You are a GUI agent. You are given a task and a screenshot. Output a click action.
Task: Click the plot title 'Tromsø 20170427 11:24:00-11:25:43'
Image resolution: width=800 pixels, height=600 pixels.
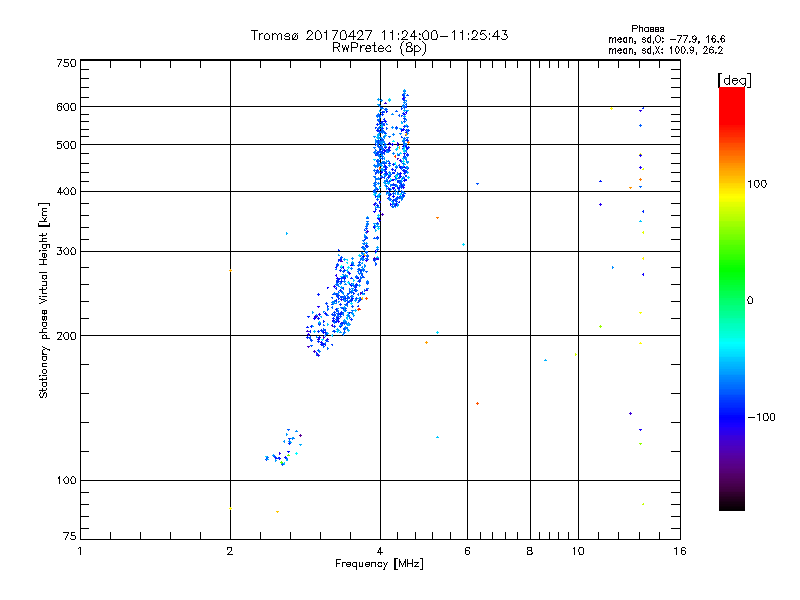[x=379, y=35]
